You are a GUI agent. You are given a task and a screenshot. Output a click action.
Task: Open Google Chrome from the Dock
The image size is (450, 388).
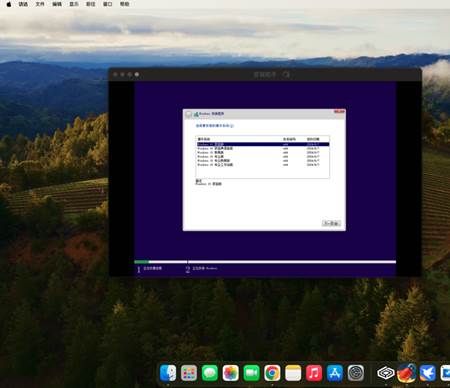point(272,373)
